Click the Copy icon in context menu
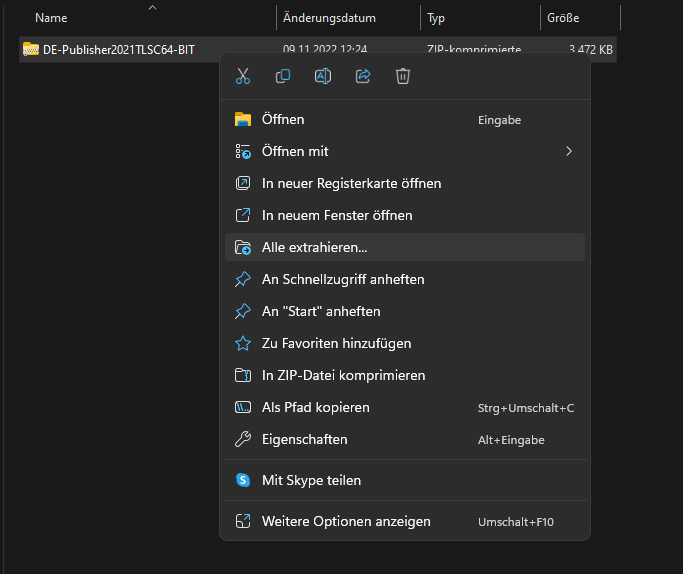The height and width of the screenshot is (574, 683). [283, 76]
